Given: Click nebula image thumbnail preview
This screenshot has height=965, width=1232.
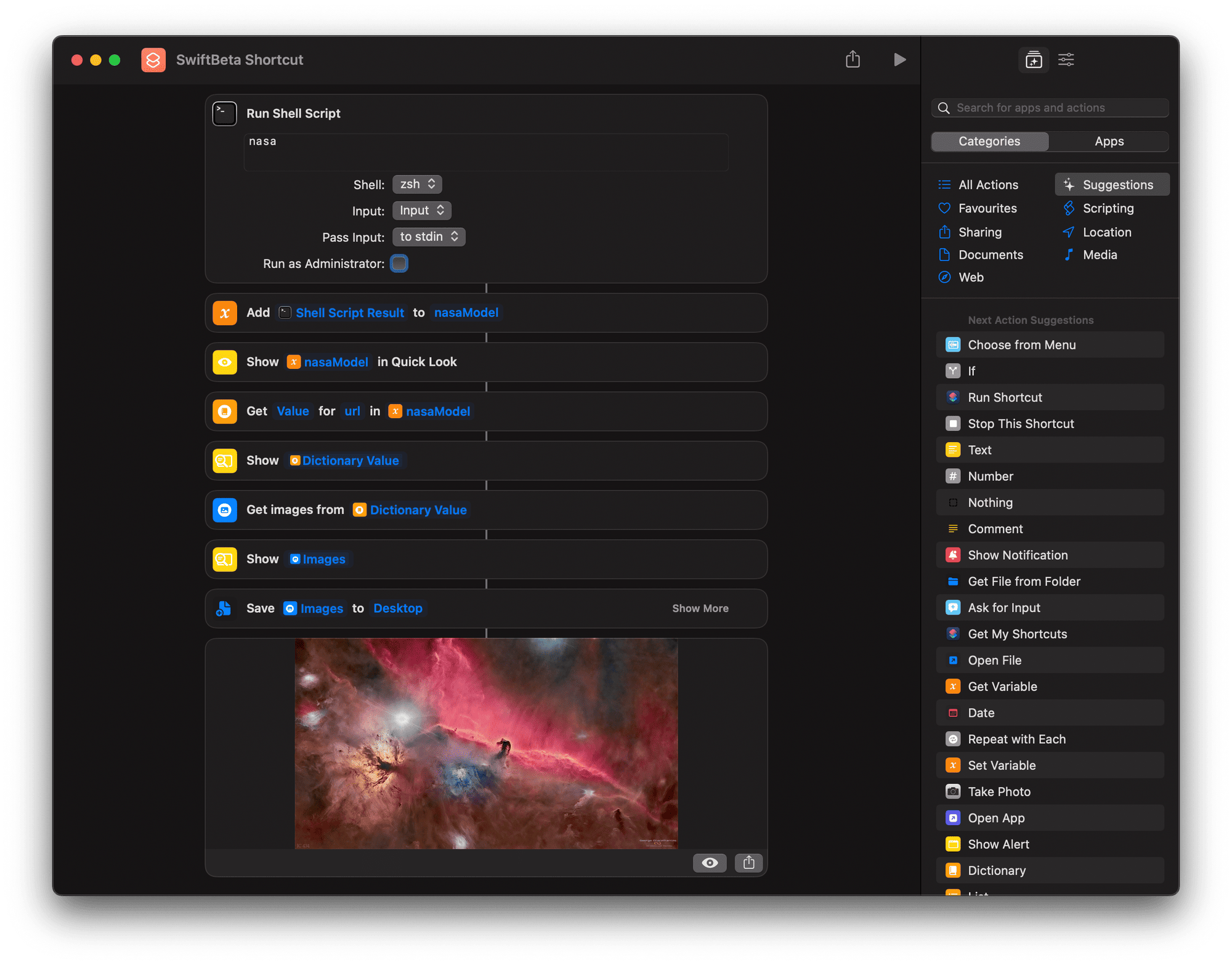Looking at the screenshot, I should pyautogui.click(x=488, y=744).
